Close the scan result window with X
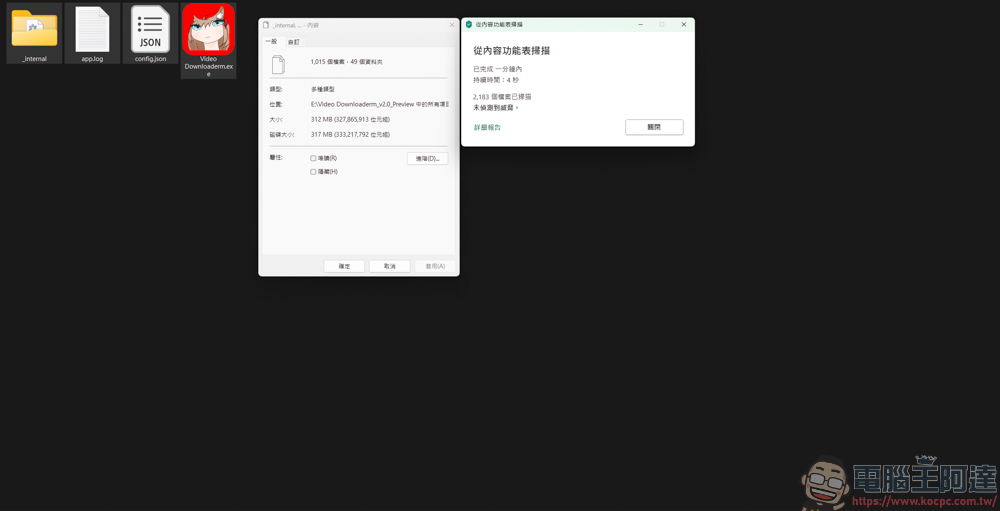The height and width of the screenshot is (511, 1000). 684,24
